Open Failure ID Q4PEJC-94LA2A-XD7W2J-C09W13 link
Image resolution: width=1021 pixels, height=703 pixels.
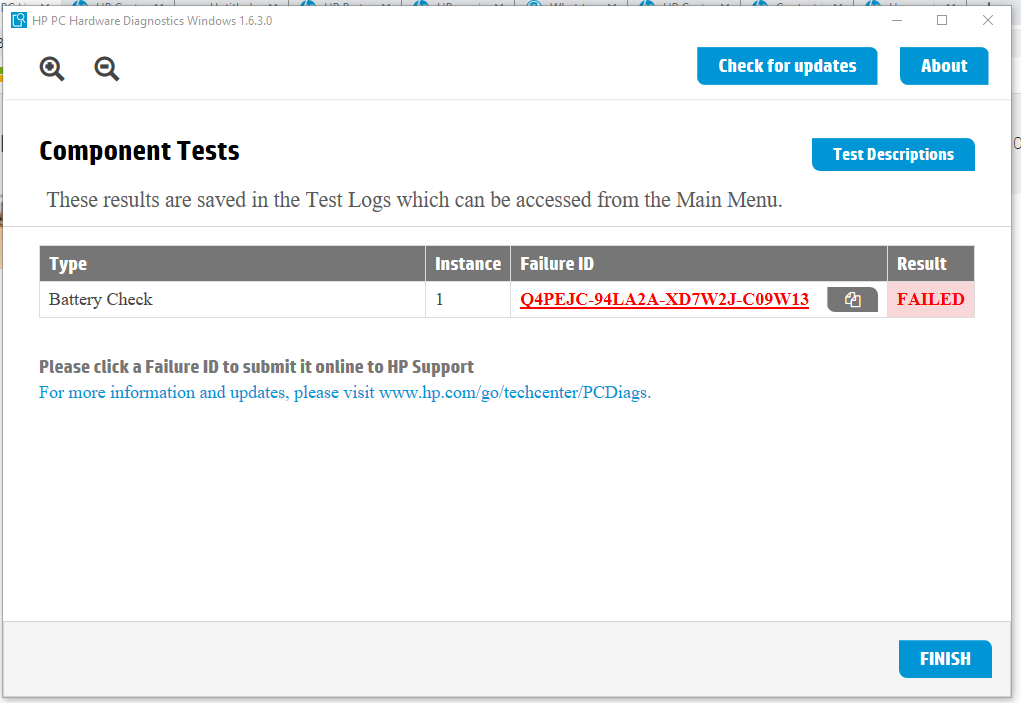664,299
